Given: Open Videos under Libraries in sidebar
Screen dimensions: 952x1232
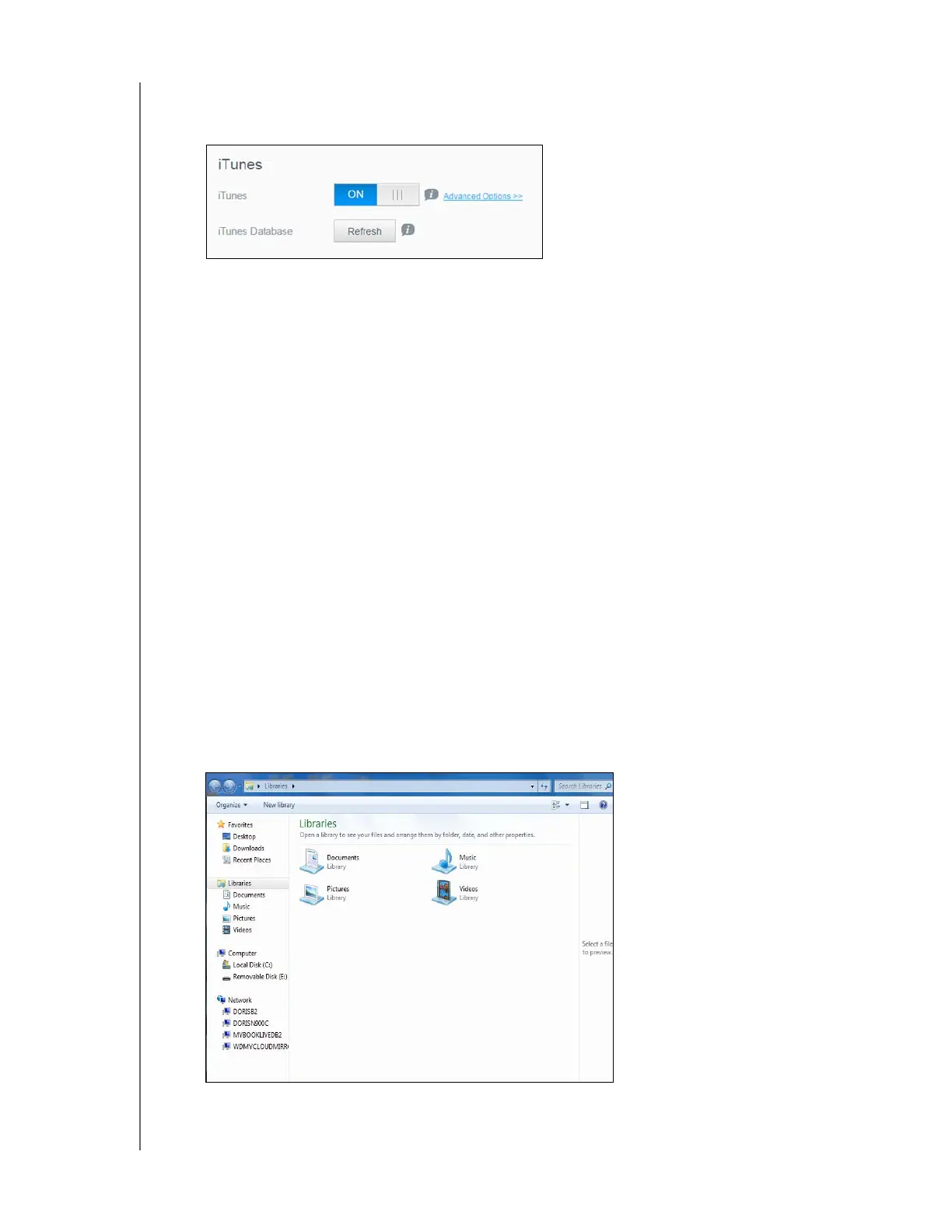Looking at the screenshot, I should click(237, 930).
